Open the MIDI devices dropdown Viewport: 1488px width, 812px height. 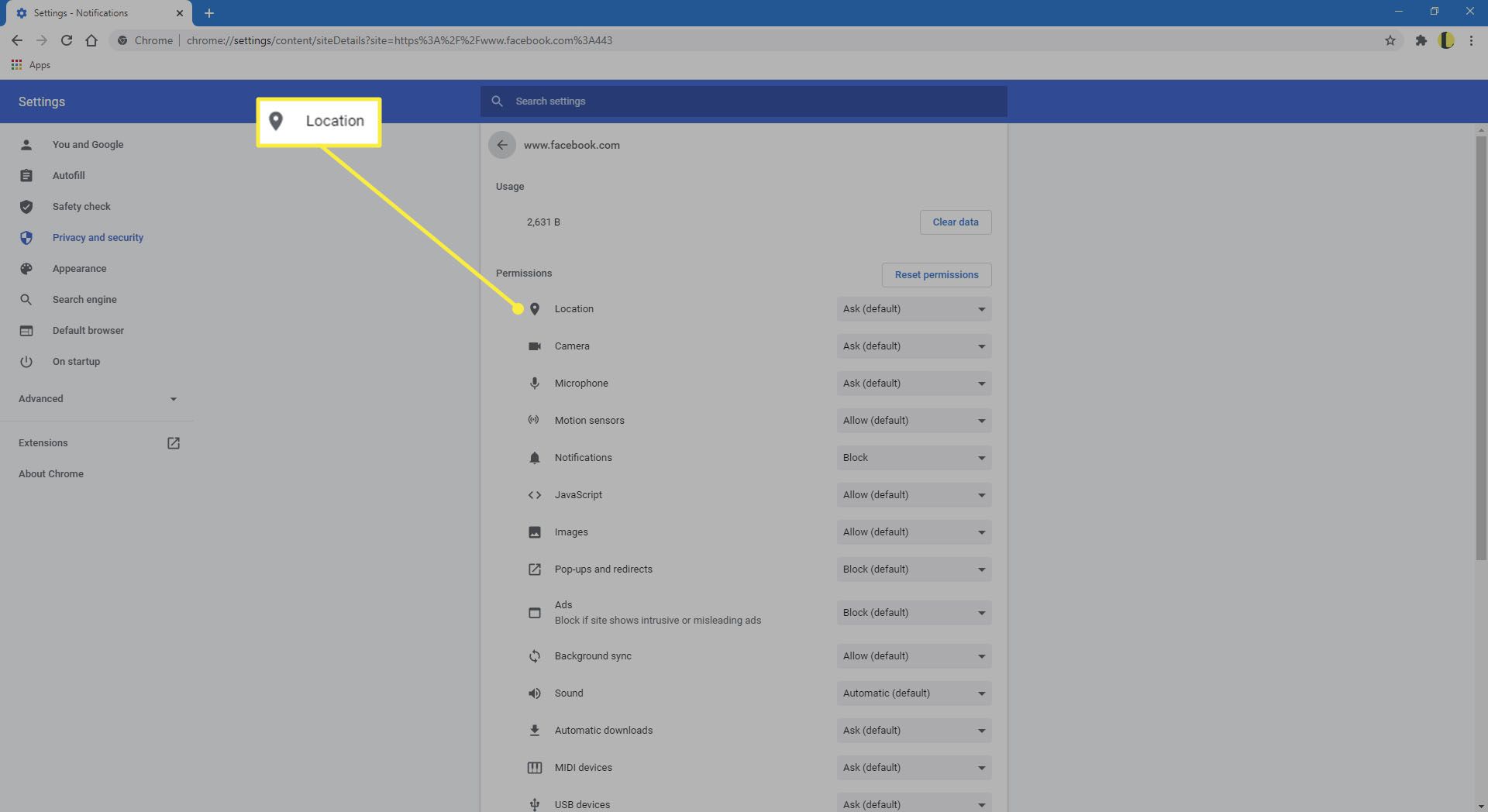914,768
